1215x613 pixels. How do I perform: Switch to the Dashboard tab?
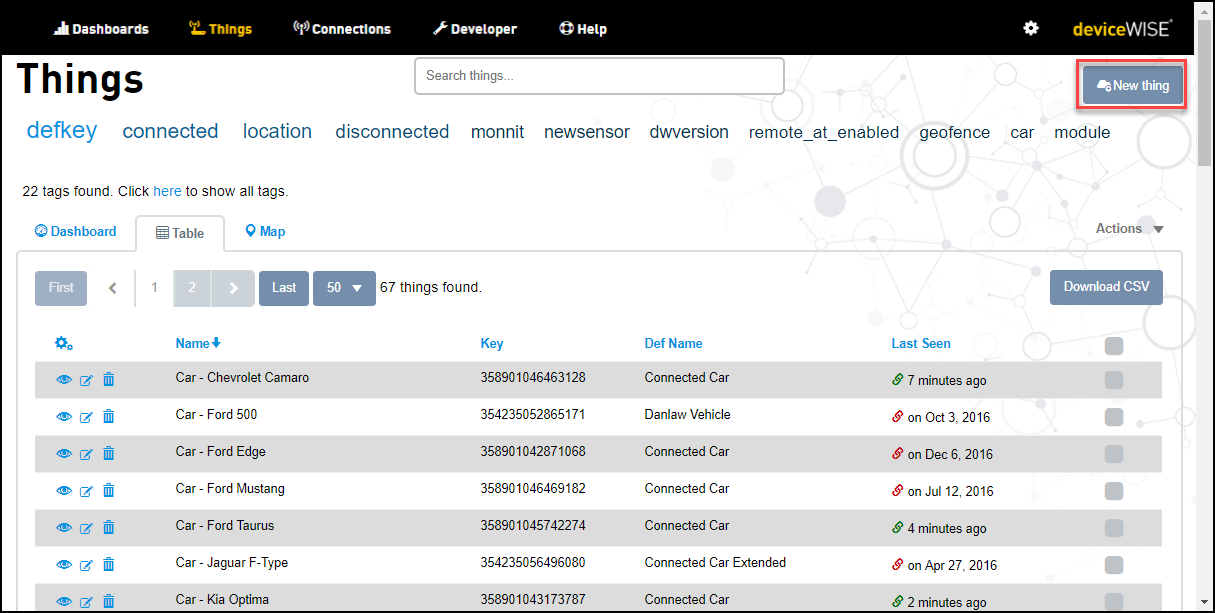pyautogui.click(x=76, y=231)
